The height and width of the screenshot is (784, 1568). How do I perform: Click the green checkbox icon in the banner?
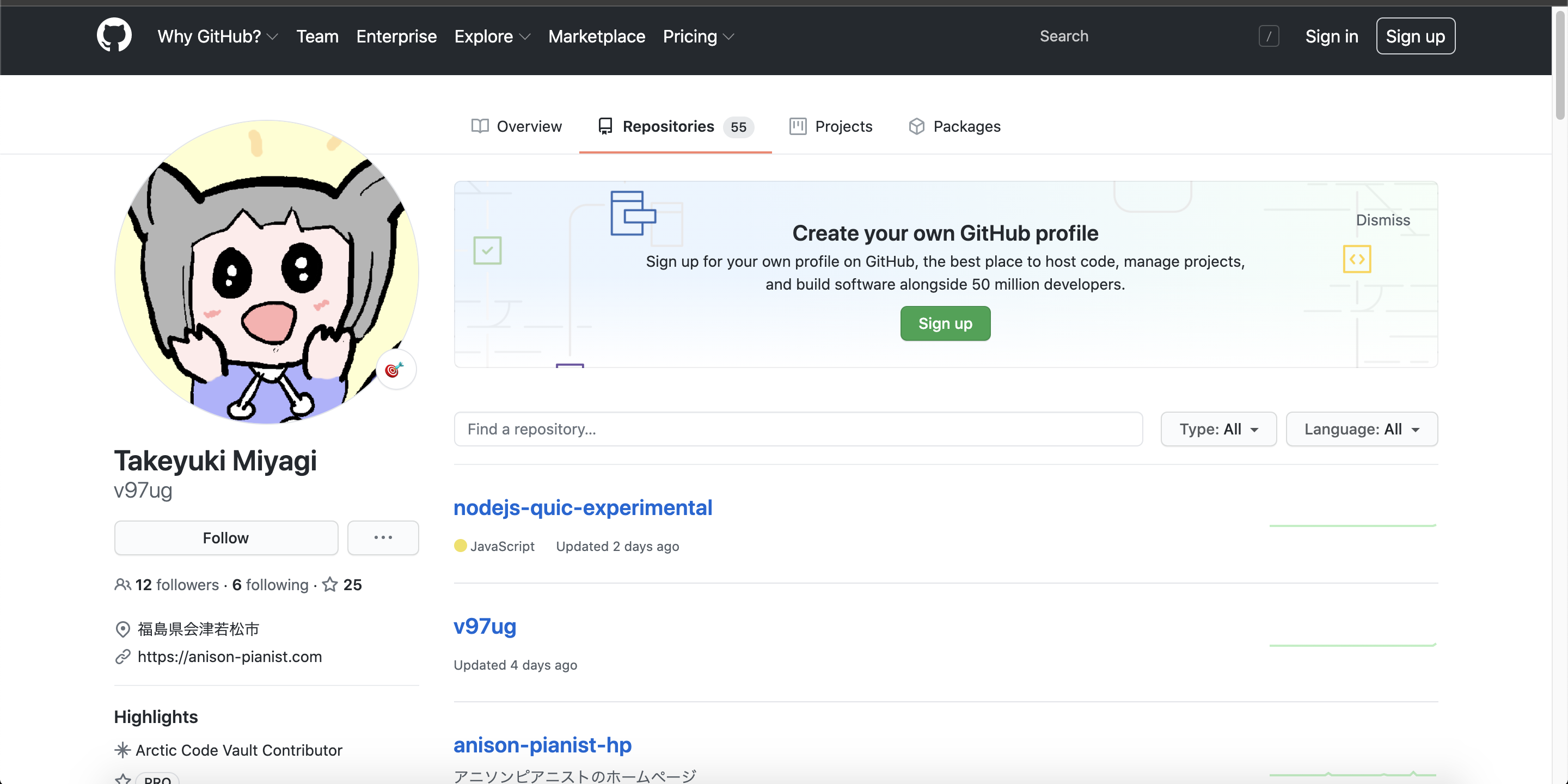click(487, 250)
